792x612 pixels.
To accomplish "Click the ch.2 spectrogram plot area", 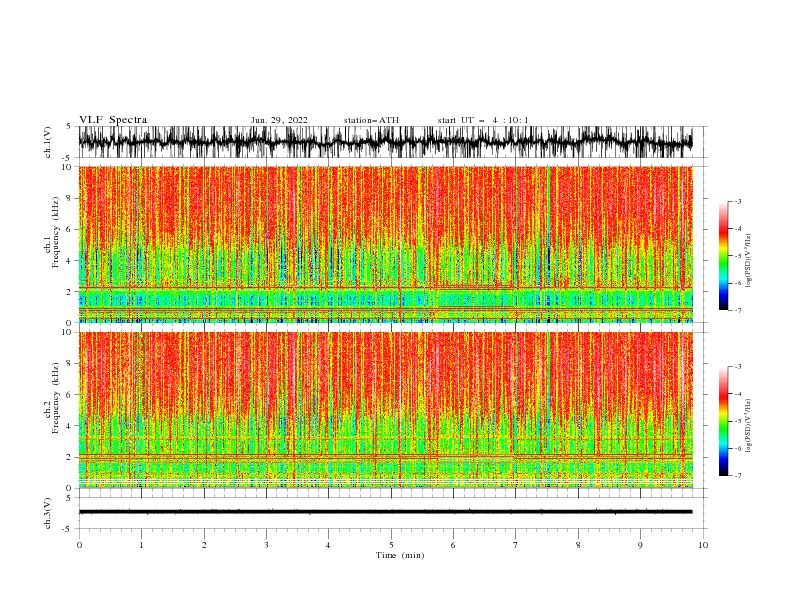I will pyautogui.click(x=385, y=410).
